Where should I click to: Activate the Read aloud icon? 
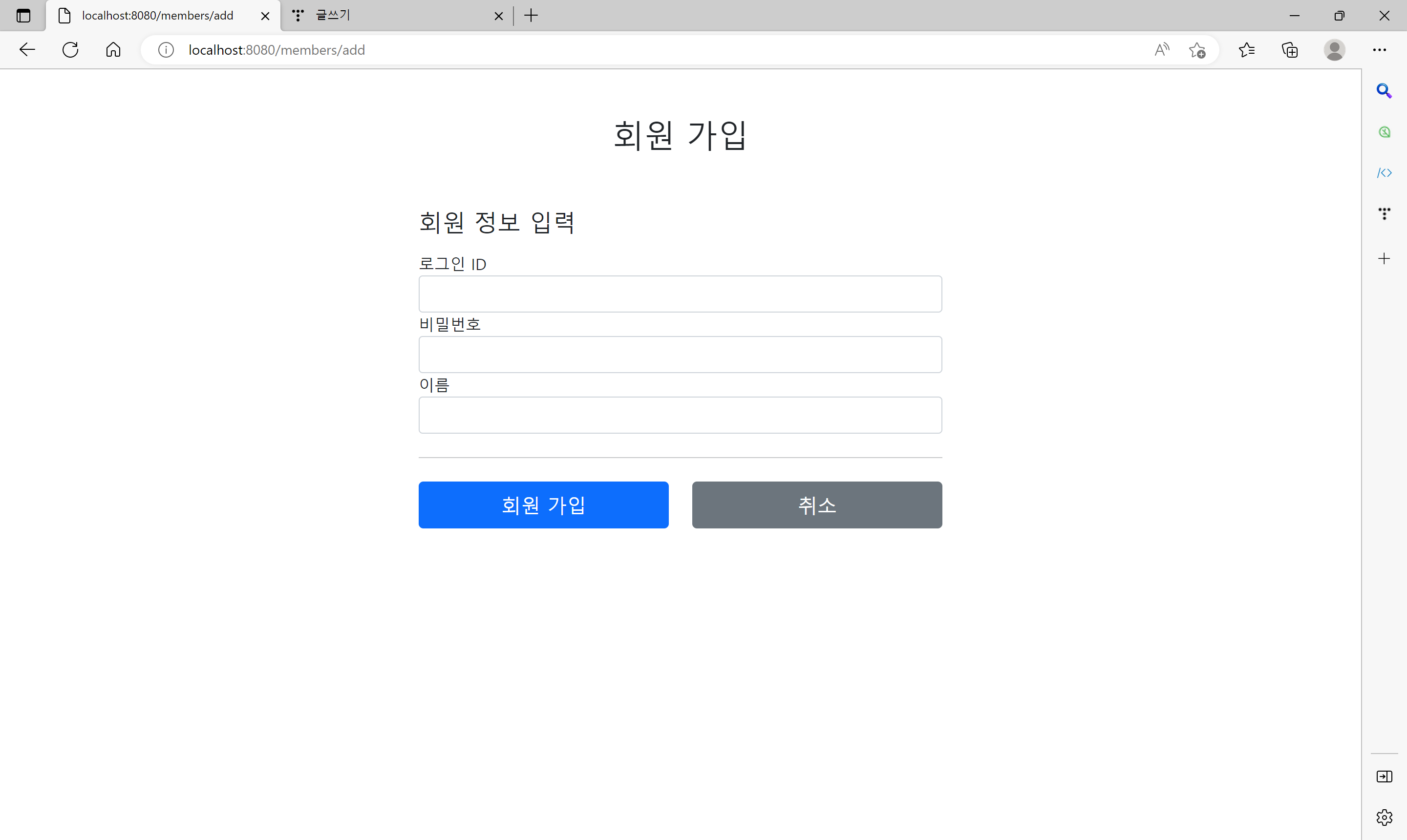pos(1161,50)
